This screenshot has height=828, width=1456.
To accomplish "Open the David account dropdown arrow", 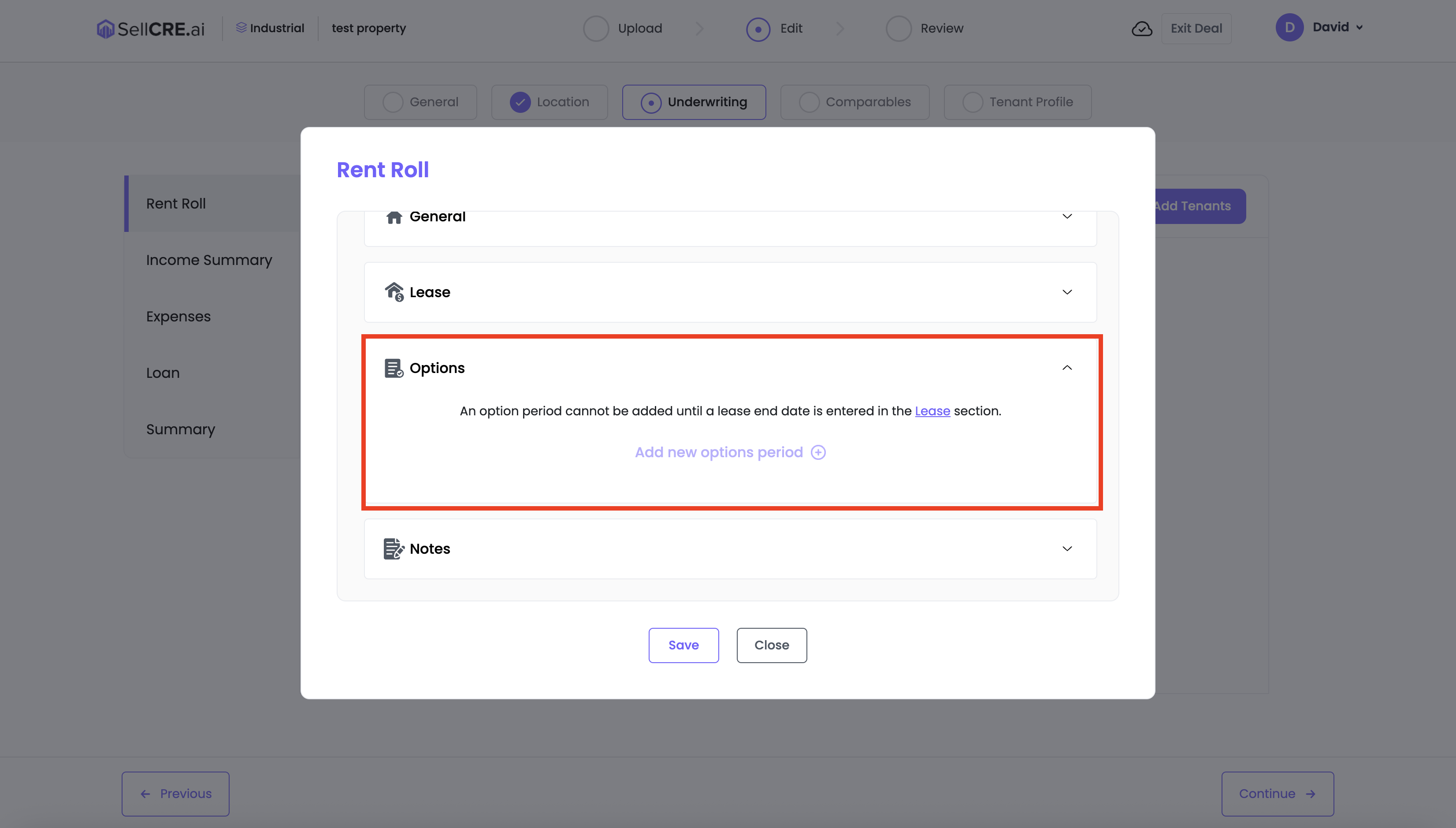I will point(1359,27).
